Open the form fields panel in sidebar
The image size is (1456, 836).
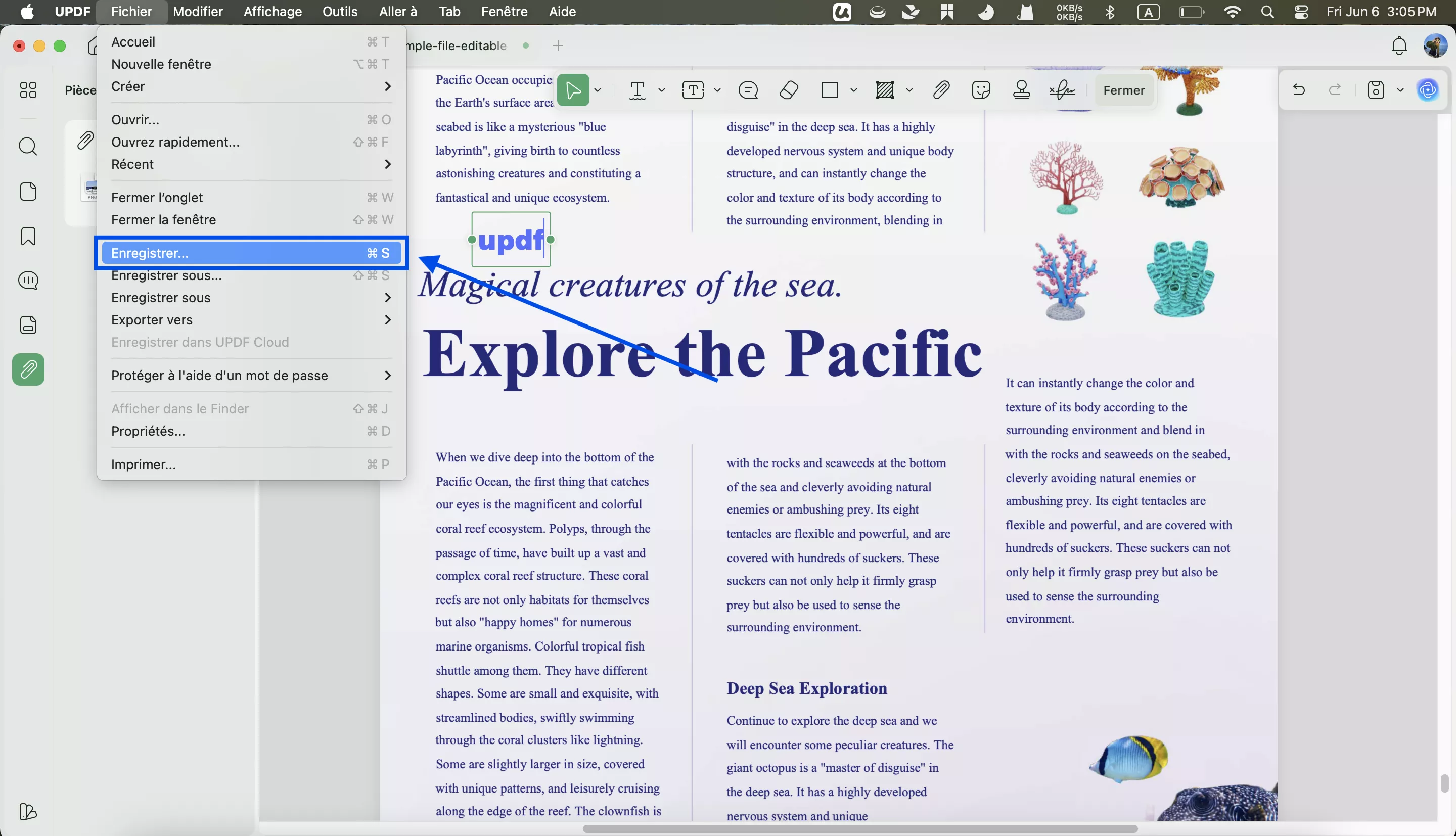click(x=28, y=325)
